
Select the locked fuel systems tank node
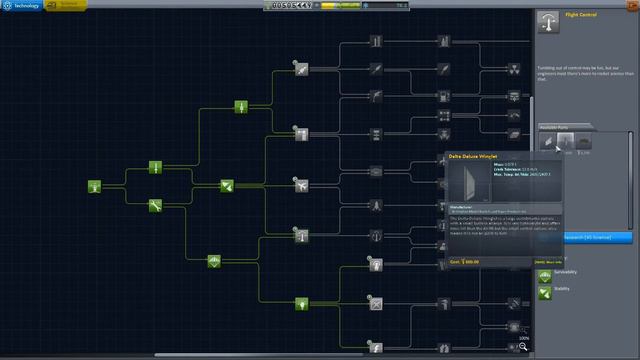444,96
